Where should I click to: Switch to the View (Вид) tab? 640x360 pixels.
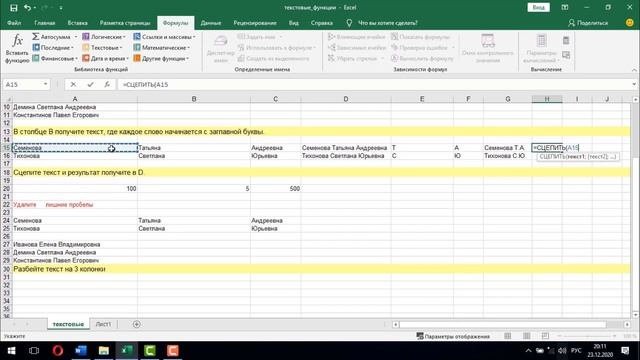(293, 23)
